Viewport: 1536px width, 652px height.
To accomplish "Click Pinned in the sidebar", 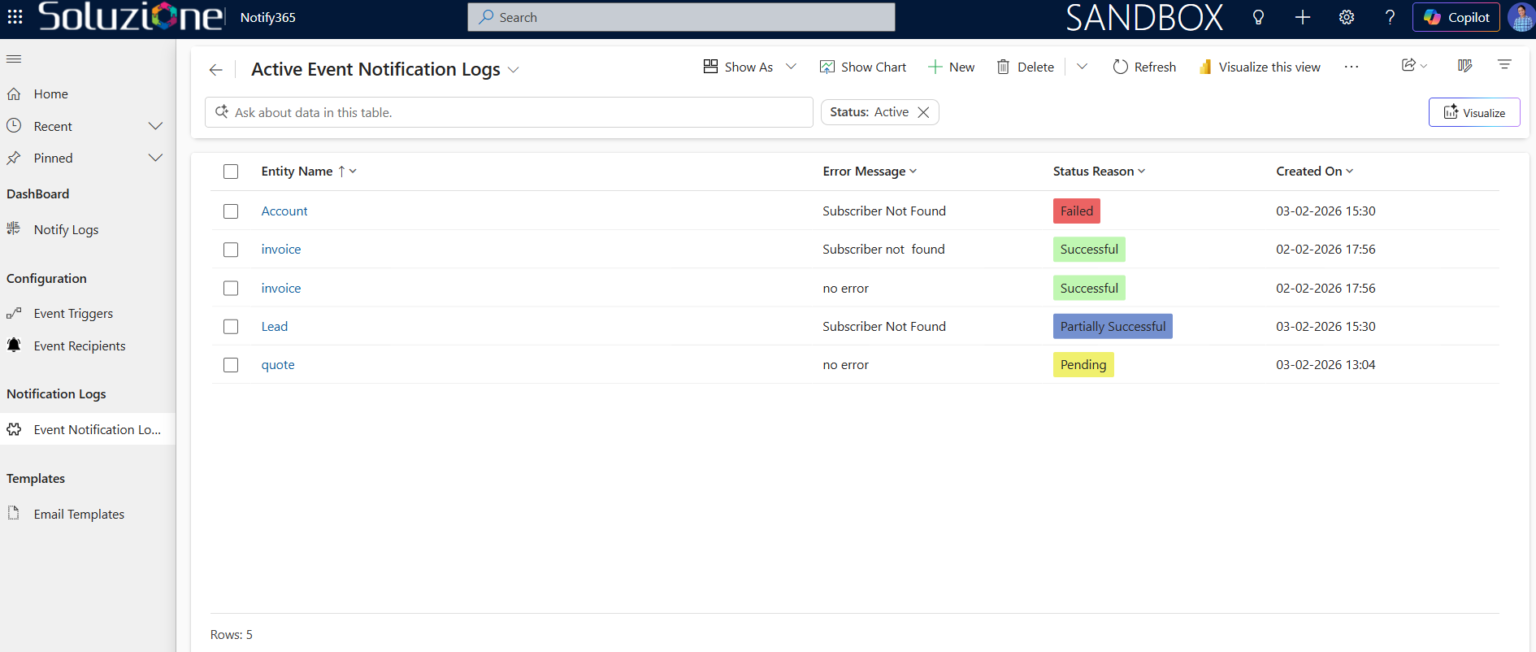I will click(53, 158).
